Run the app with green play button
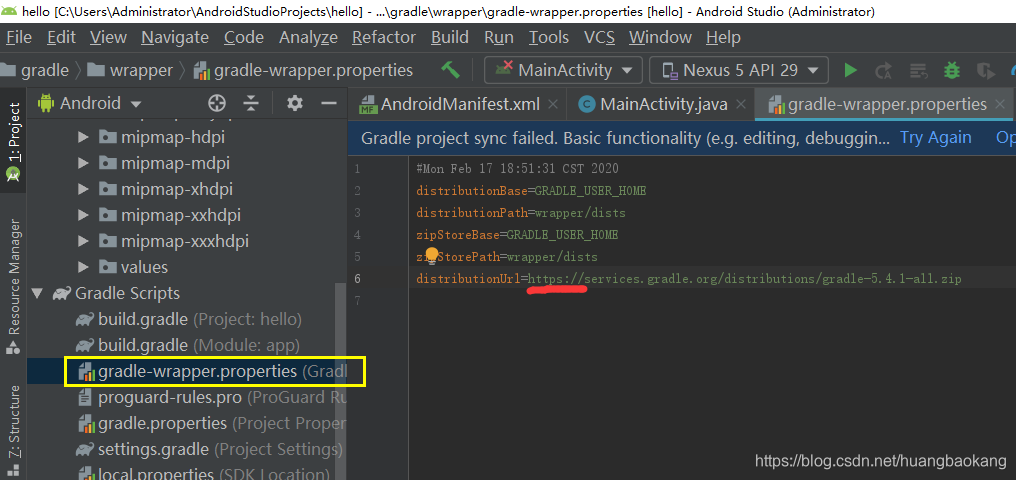The width and height of the screenshot is (1016, 480). click(851, 70)
